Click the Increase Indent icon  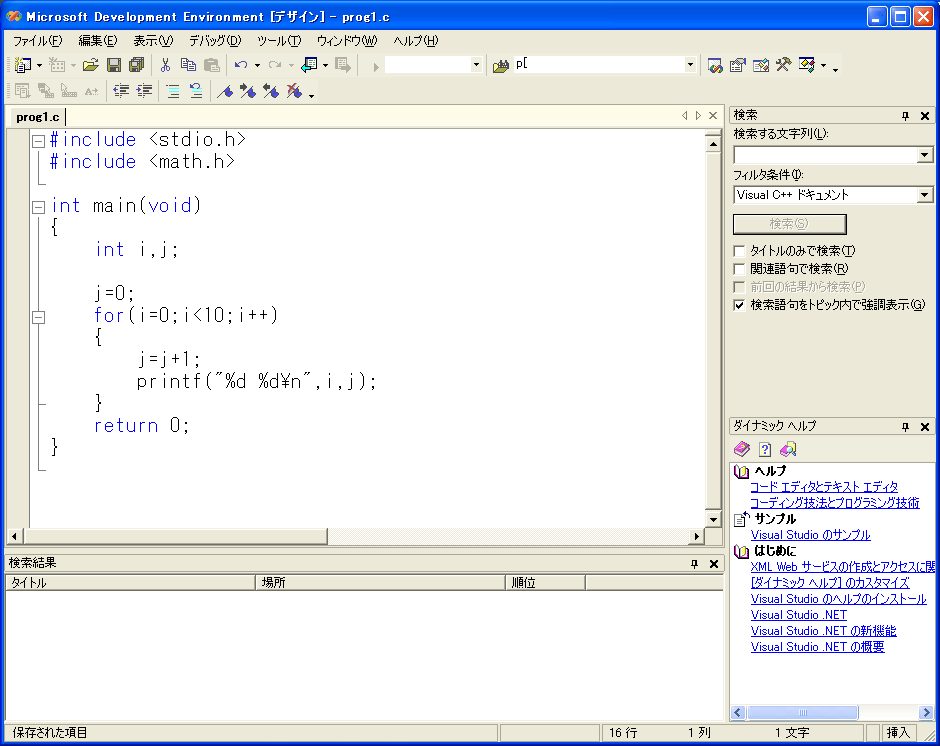[144, 91]
